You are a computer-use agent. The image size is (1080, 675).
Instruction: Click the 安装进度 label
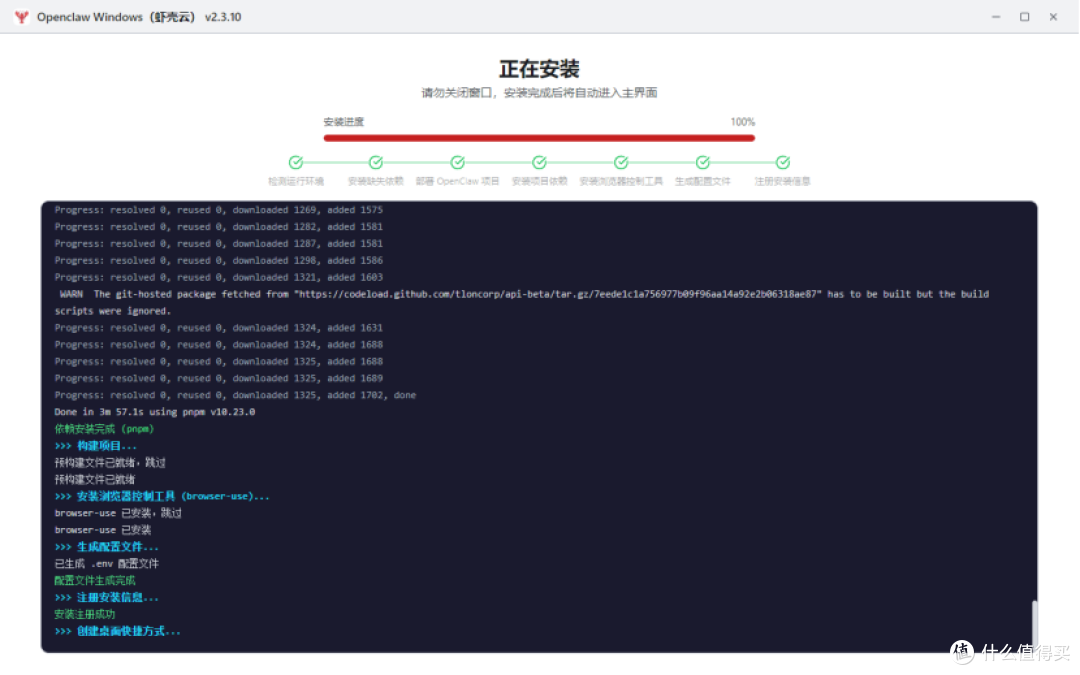click(x=344, y=122)
